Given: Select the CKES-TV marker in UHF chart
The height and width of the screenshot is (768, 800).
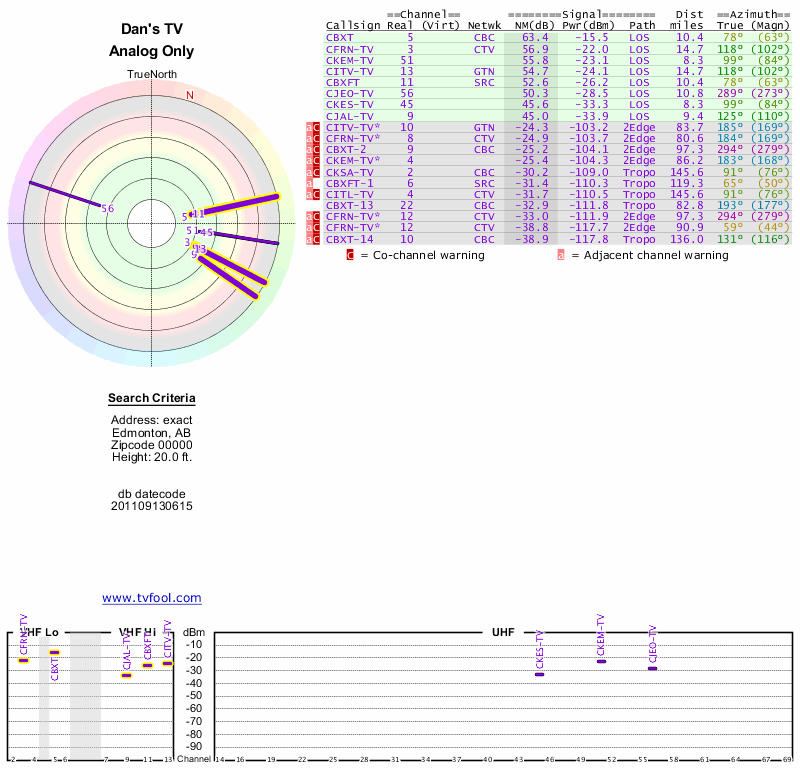Looking at the screenshot, I should pyautogui.click(x=539, y=674).
